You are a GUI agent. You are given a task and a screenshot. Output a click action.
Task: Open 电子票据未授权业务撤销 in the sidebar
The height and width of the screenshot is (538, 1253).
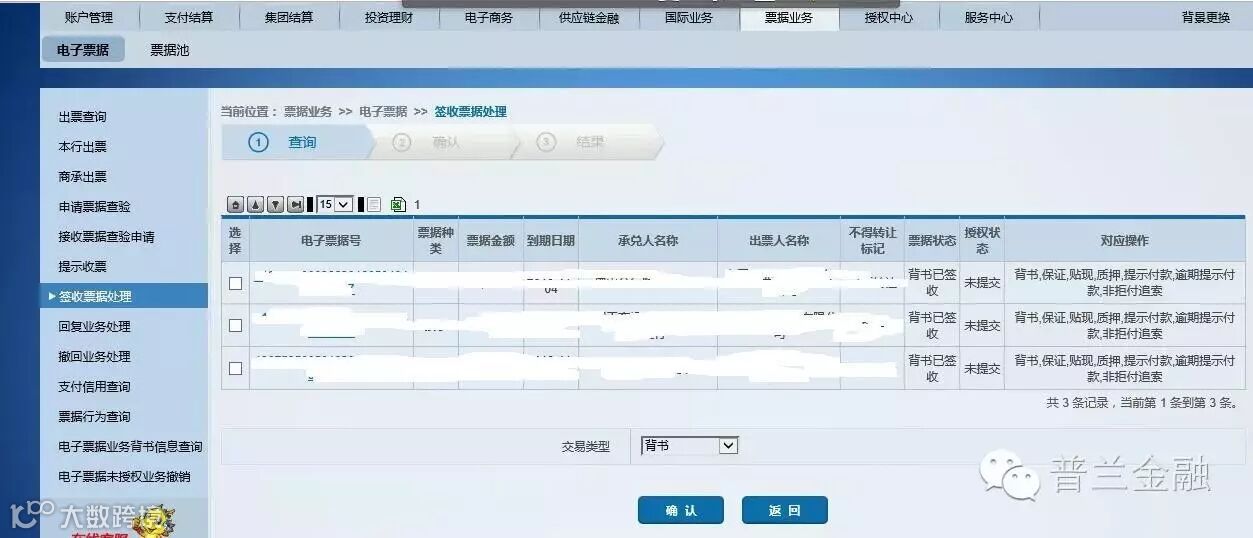(124, 477)
